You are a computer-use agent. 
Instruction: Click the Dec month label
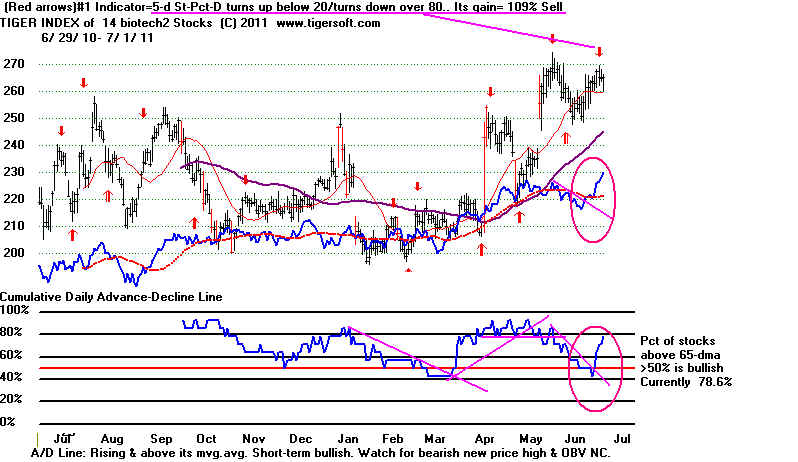click(300, 439)
